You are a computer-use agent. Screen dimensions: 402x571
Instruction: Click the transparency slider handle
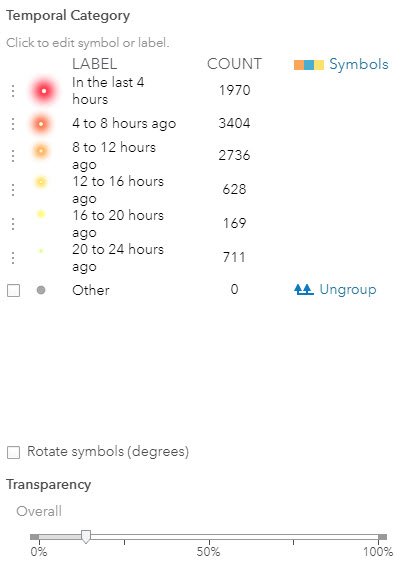tap(86, 537)
